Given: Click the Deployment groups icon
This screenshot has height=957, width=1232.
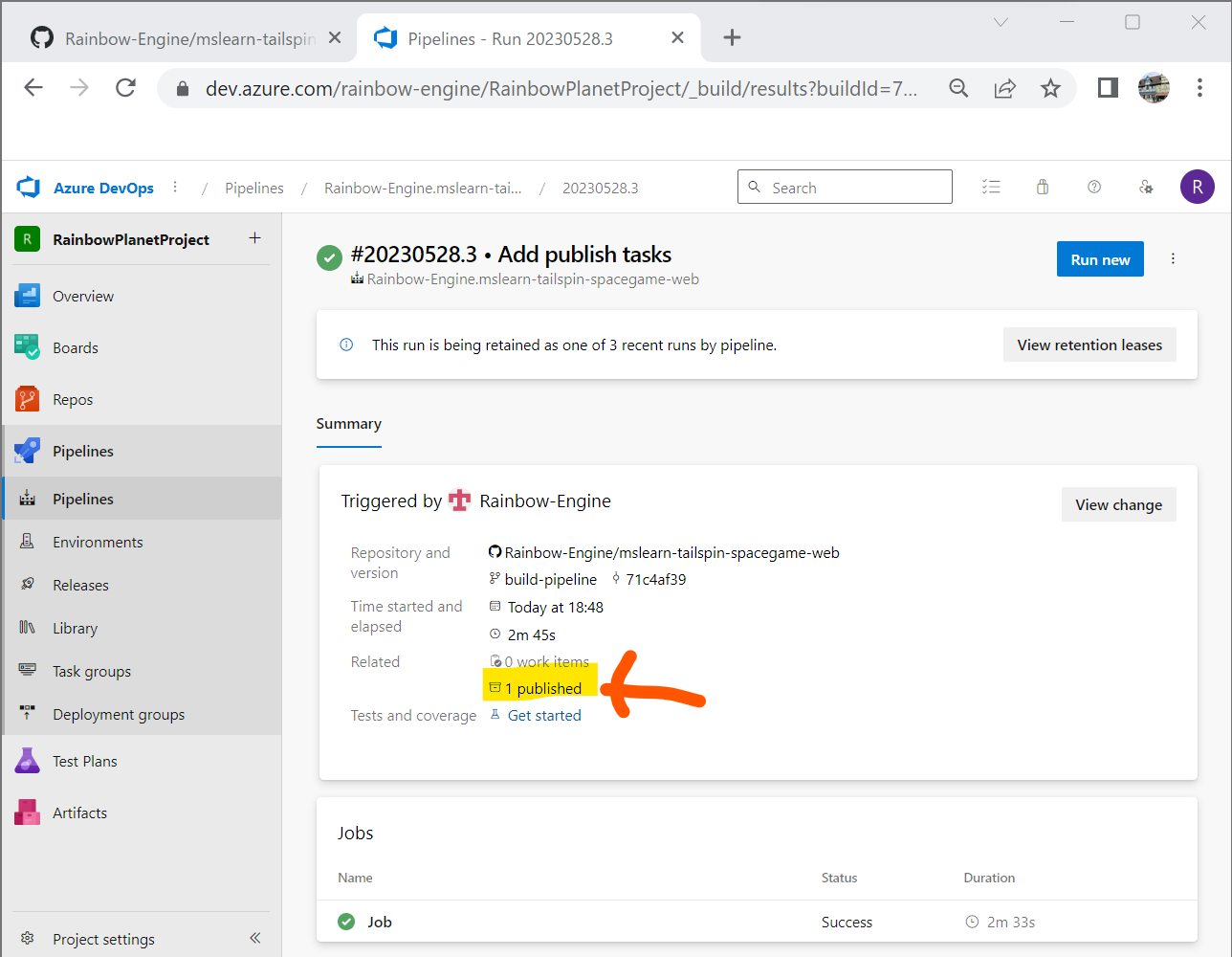Looking at the screenshot, I should coord(27,714).
